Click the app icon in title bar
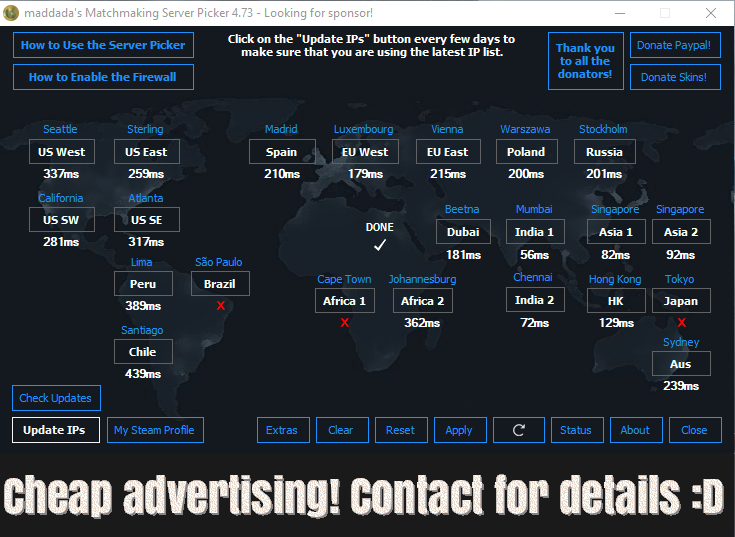This screenshot has width=735, height=537. (12, 13)
